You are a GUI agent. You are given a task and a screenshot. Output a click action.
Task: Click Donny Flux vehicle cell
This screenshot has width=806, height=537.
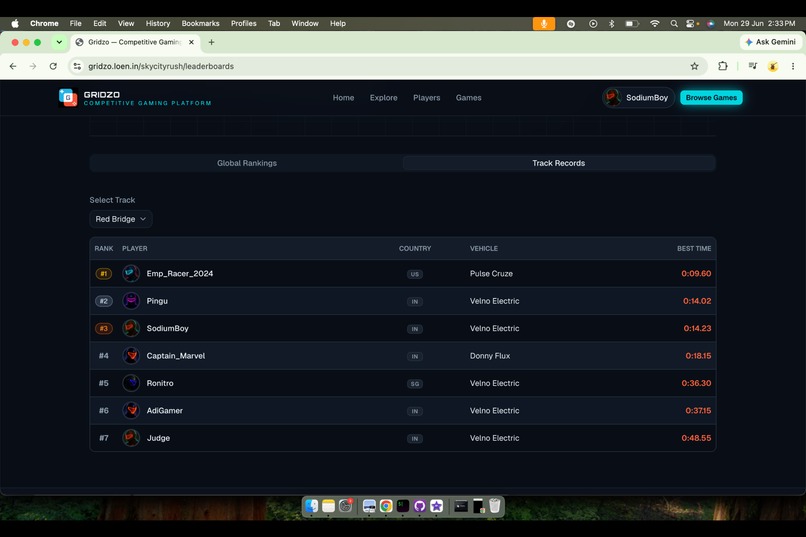490,356
